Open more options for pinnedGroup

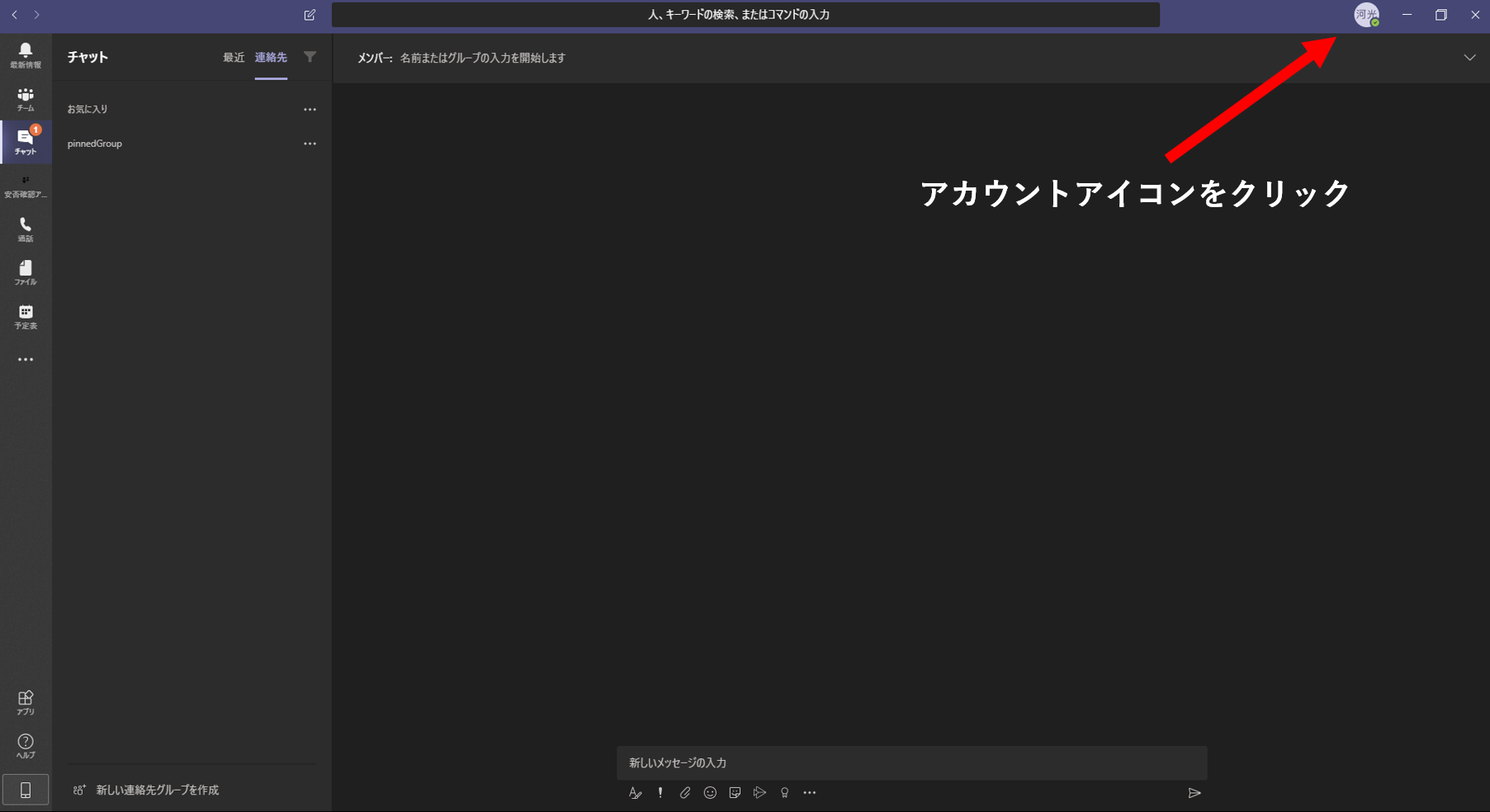310,144
